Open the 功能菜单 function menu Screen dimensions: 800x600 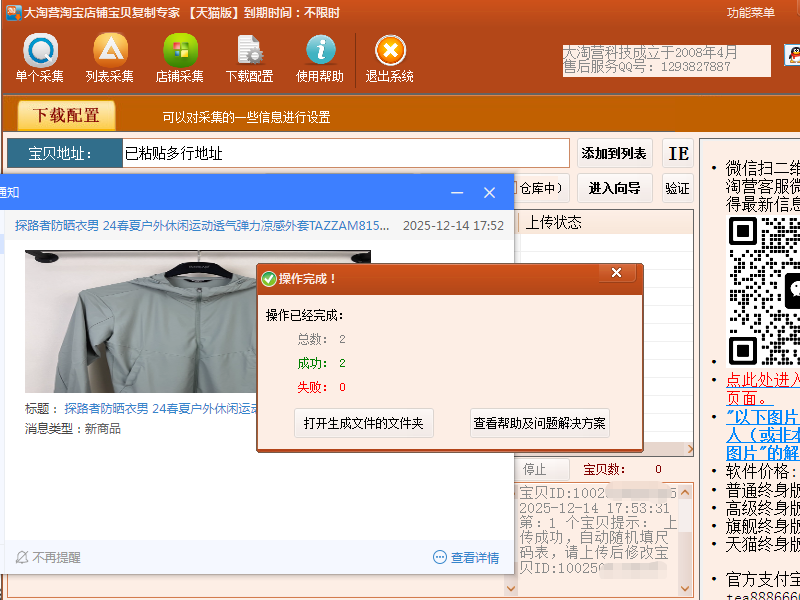[750, 13]
